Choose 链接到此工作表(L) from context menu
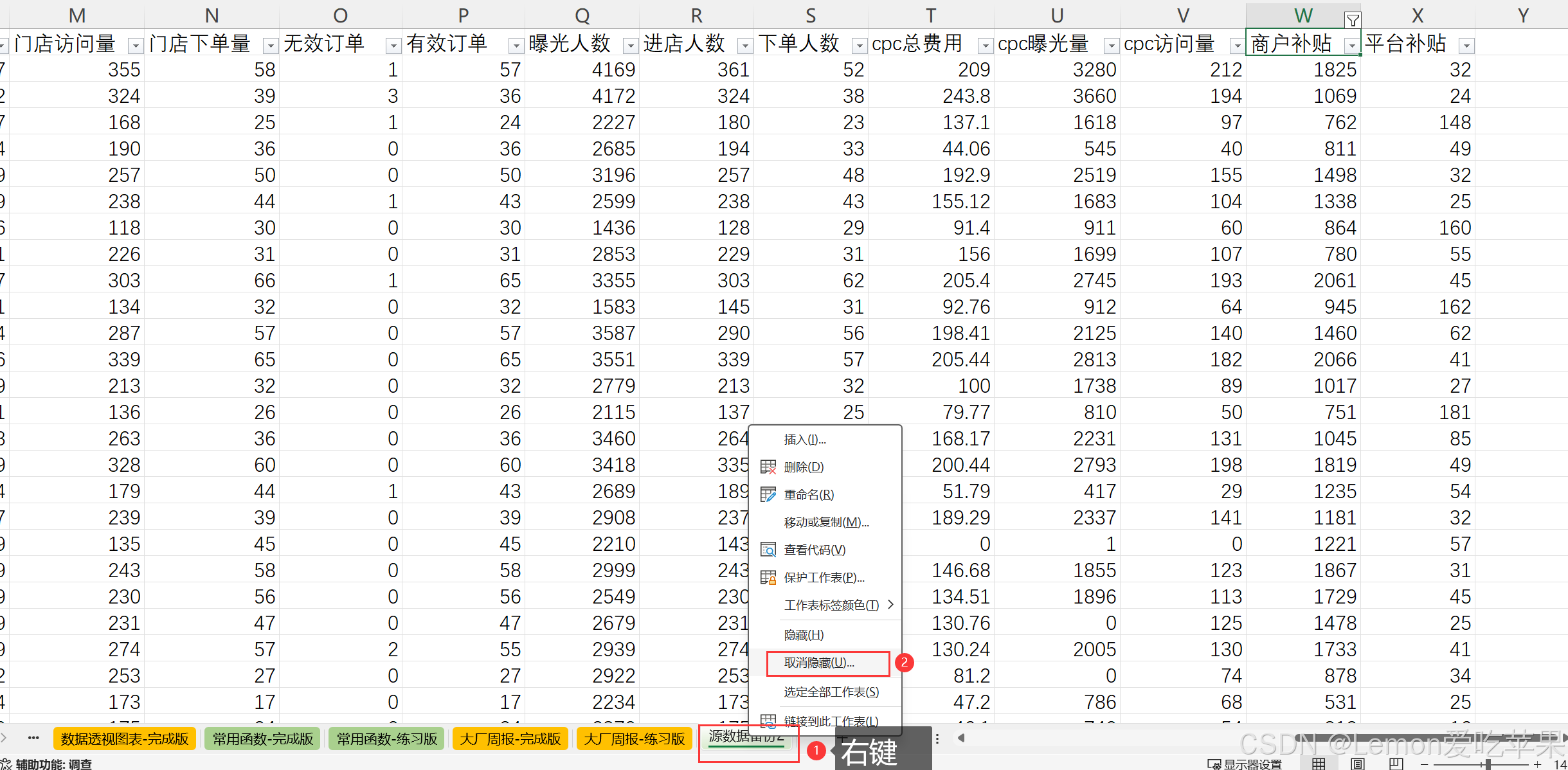Image resolution: width=1568 pixels, height=770 pixels. 825,721
